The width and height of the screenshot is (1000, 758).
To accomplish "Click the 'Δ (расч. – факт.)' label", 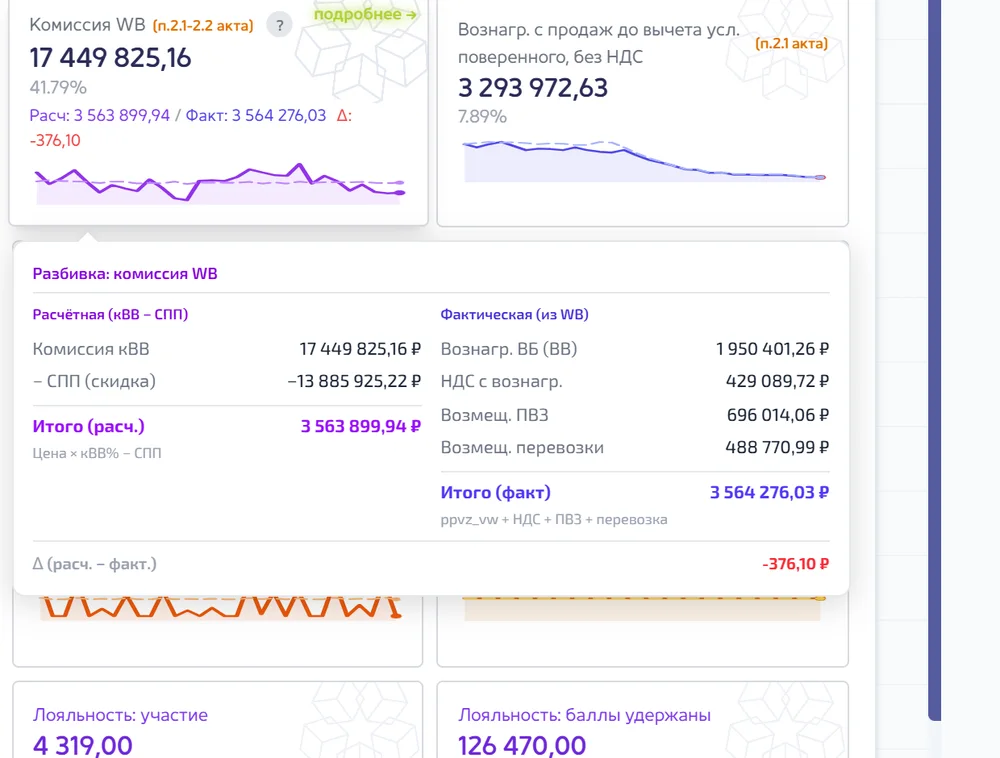I will tap(94, 564).
